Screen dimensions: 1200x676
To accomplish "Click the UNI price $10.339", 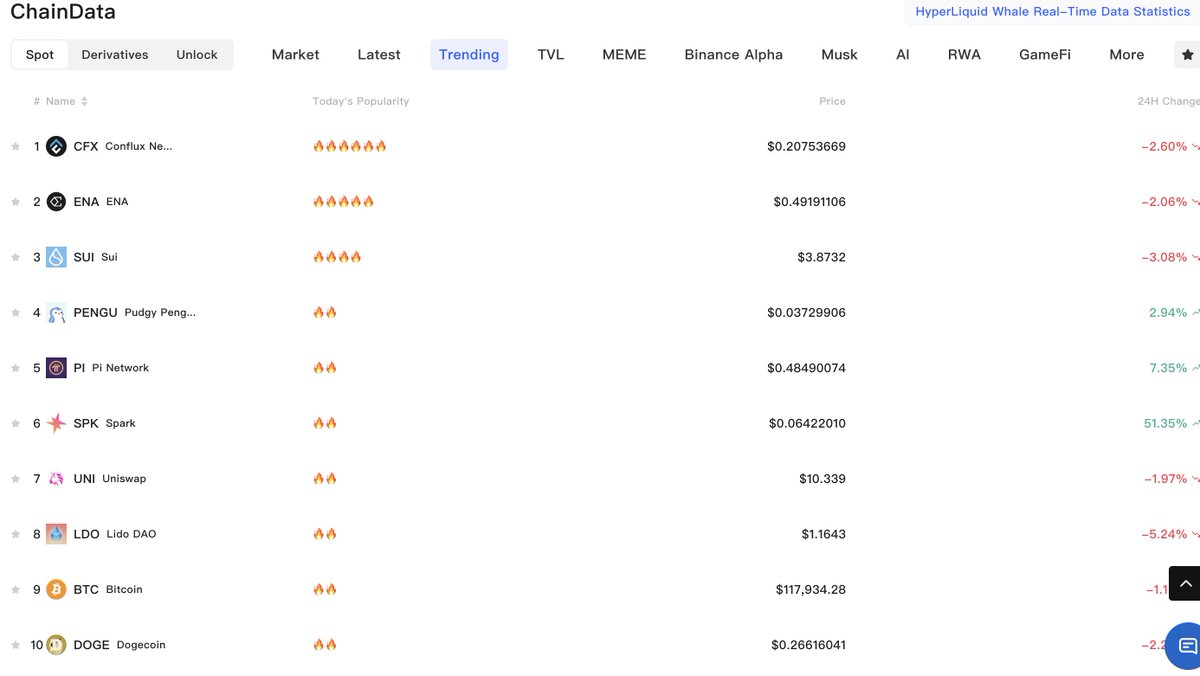I will (x=822, y=479).
